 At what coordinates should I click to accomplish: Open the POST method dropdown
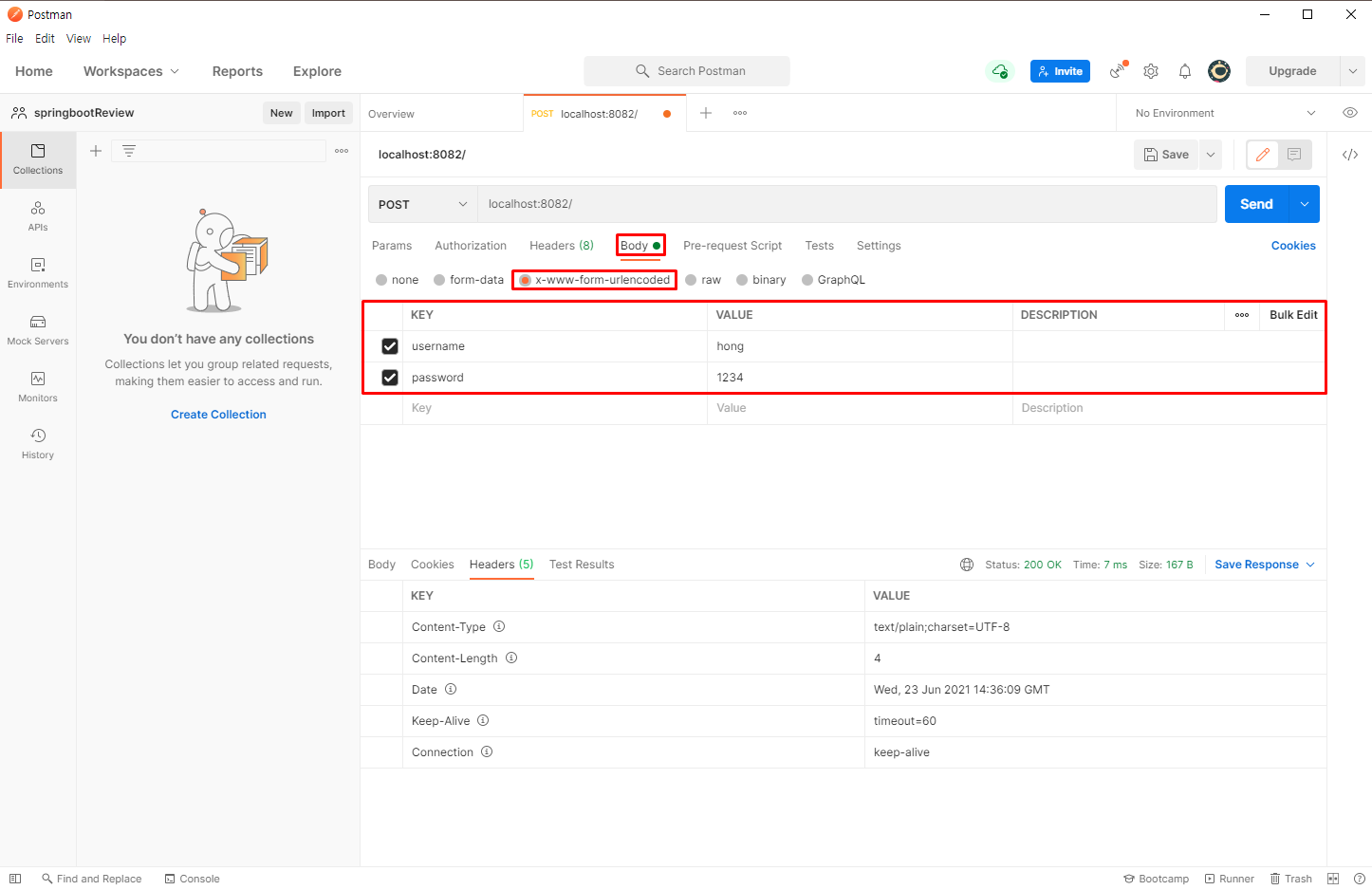[x=422, y=204]
